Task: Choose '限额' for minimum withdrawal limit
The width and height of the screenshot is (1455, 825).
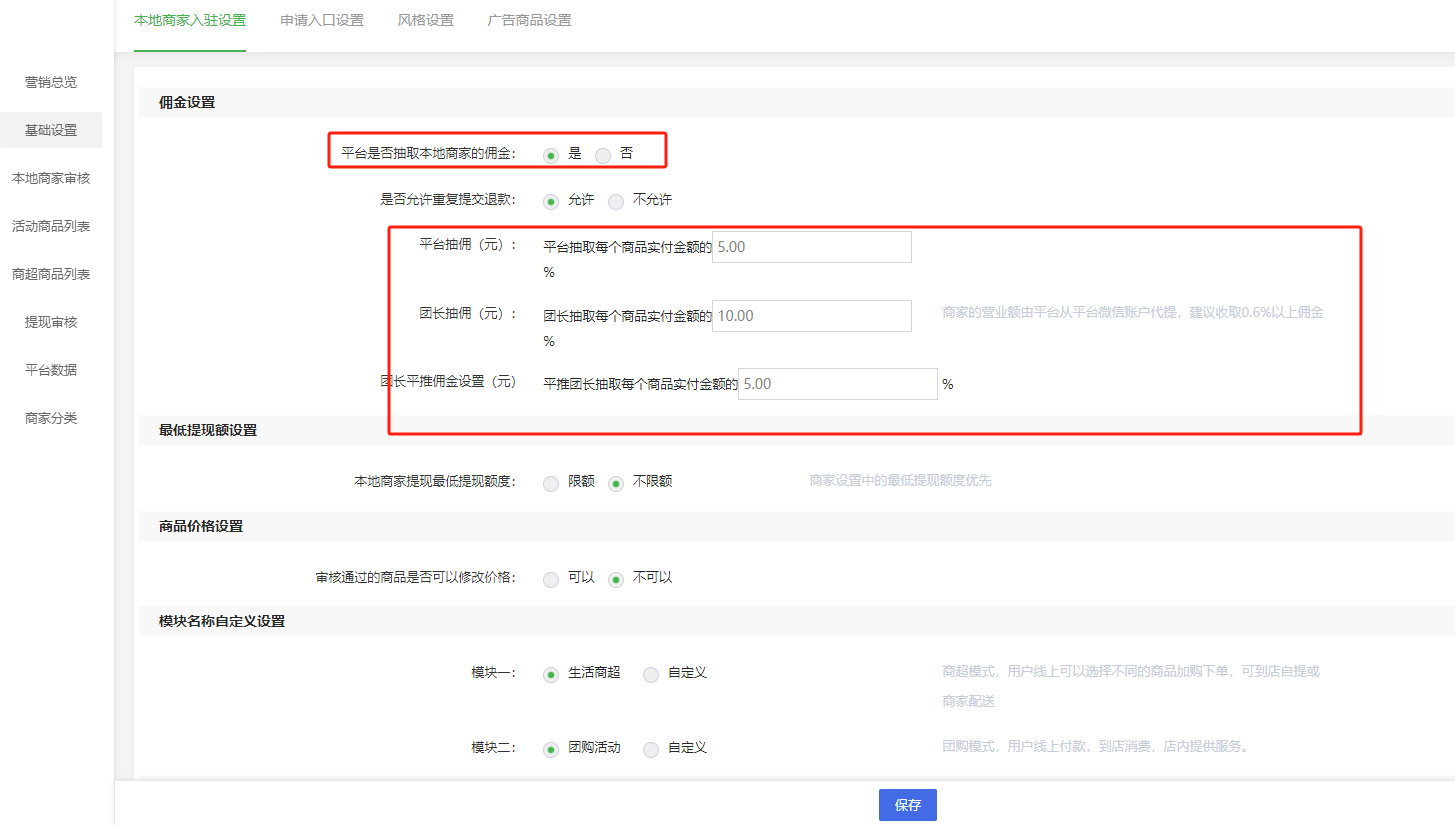Action: [x=551, y=483]
